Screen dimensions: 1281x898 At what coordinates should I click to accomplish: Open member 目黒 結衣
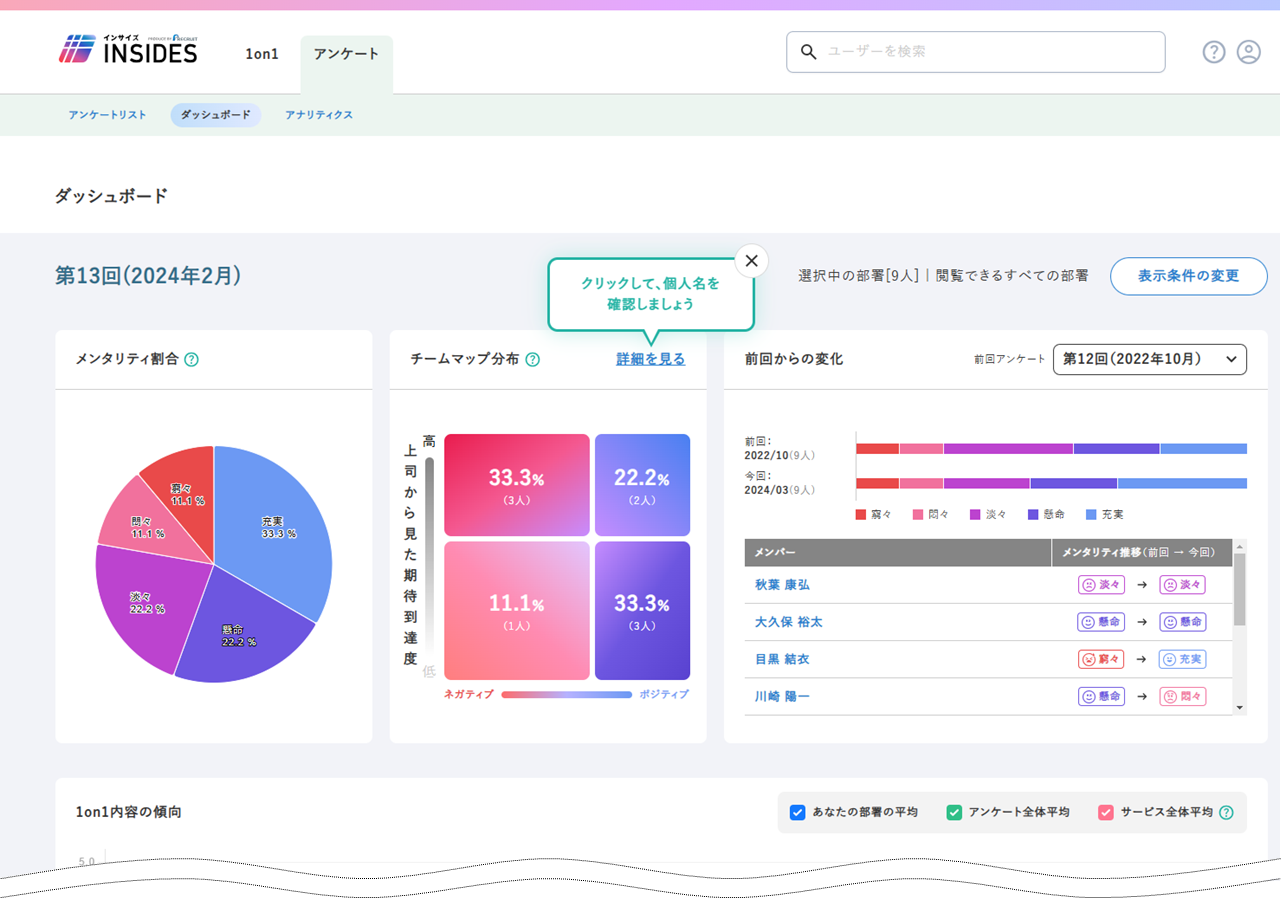coord(783,659)
